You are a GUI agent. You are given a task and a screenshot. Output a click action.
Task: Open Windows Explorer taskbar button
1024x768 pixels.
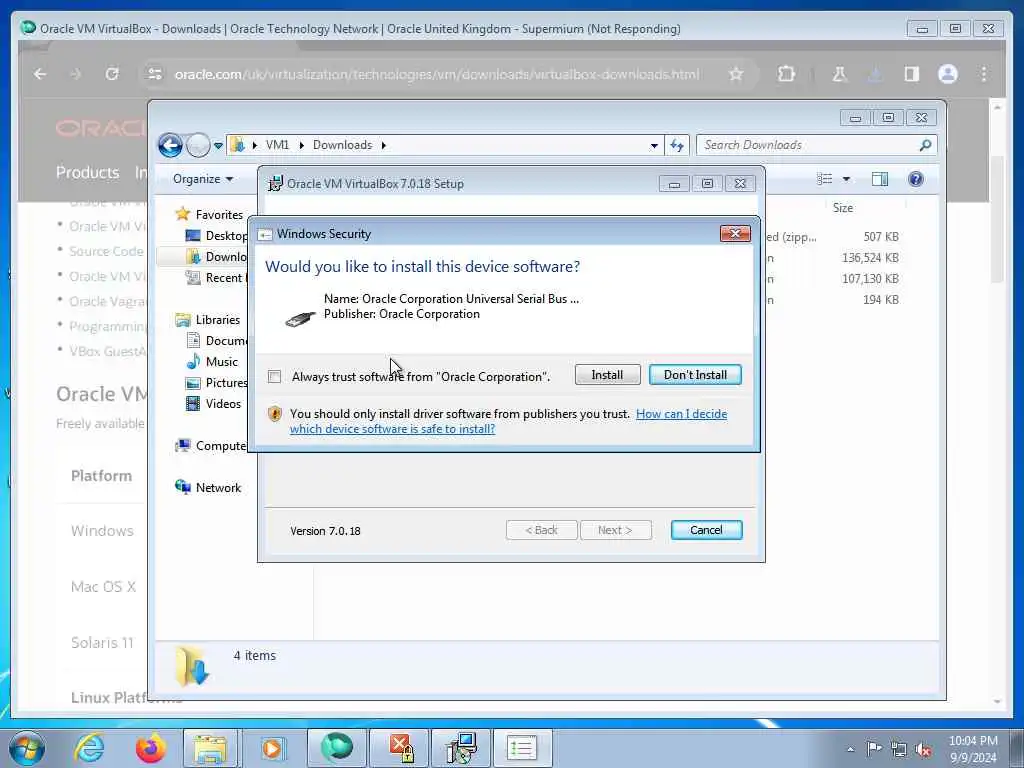(x=210, y=748)
